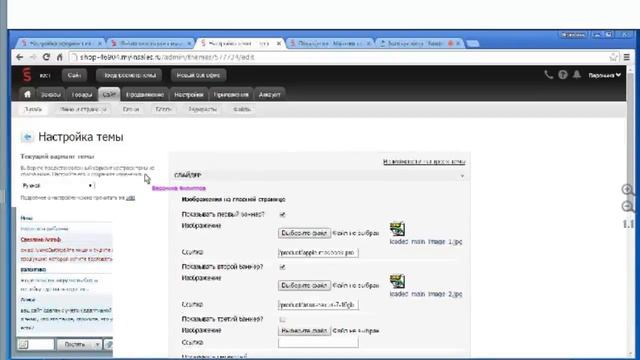This screenshot has height=360, width=640.
Task: Open the Chrome hamburger menu
Action: click(x=627, y=58)
